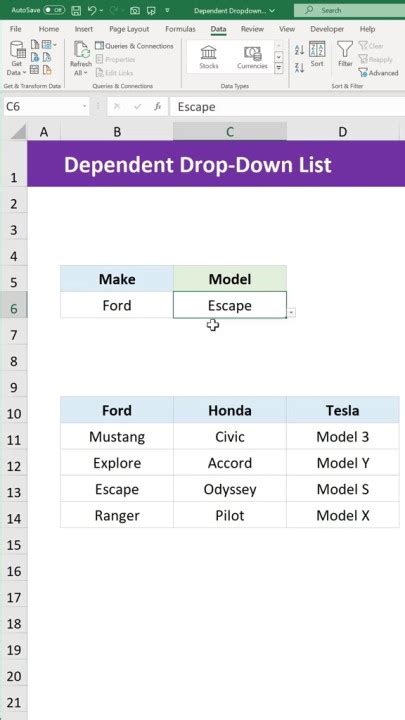Toggle the AutoSave switch
Viewport: 405px width, 720px height.
(x=54, y=10)
